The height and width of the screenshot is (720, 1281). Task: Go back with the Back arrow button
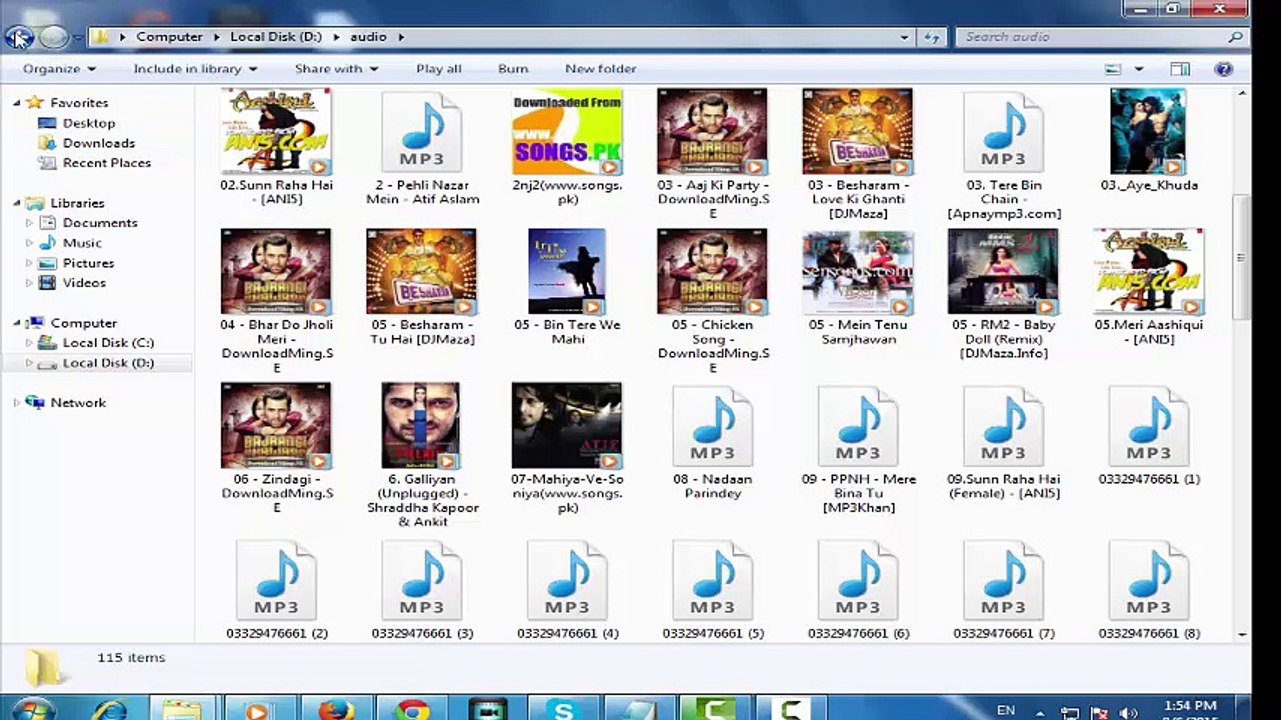pos(18,37)
